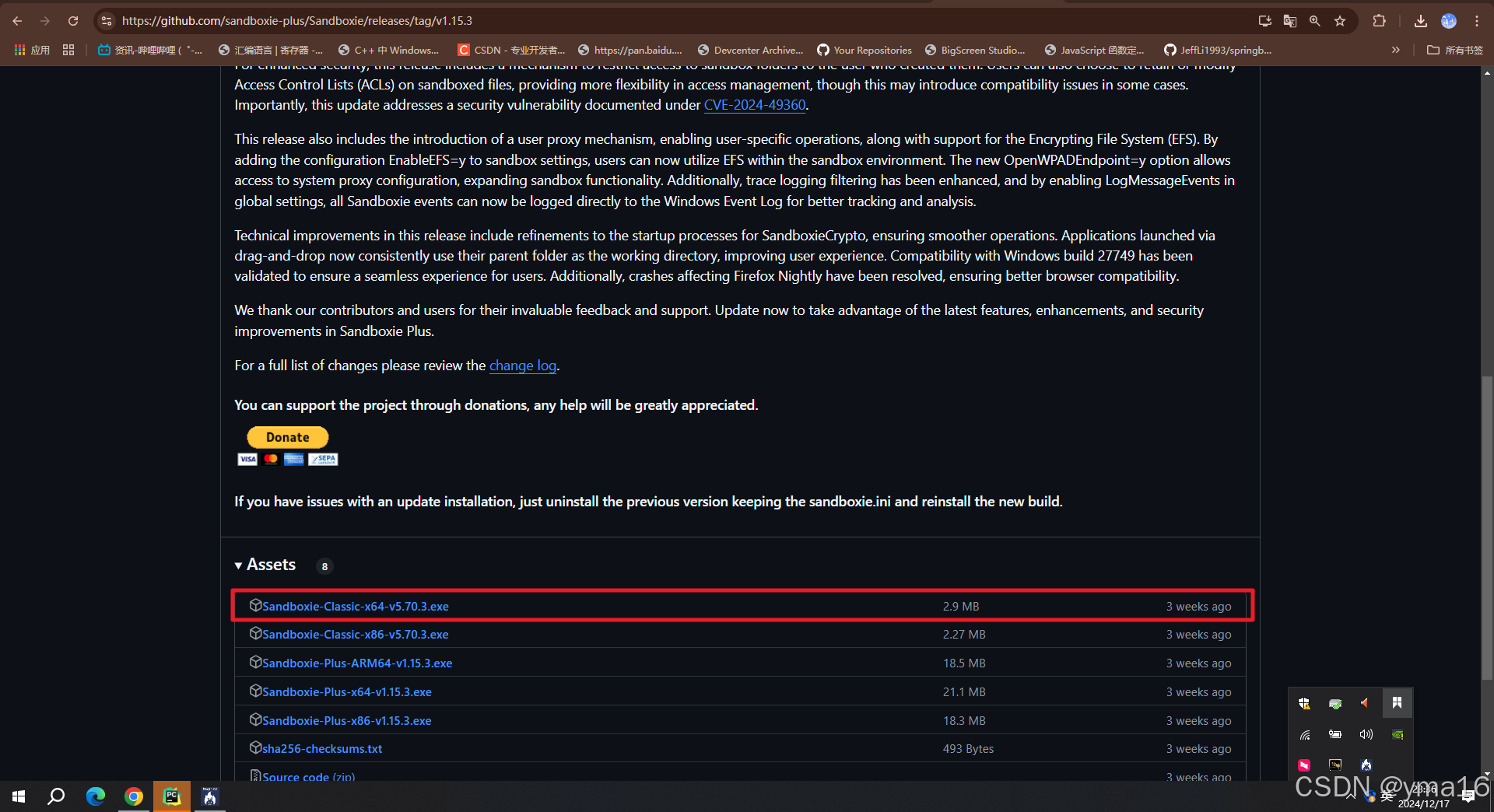The width and height of the screenshot is (1494, 812).
Task: Open the JavaScript 函数定 bookmark
Action: (1094, 50)
